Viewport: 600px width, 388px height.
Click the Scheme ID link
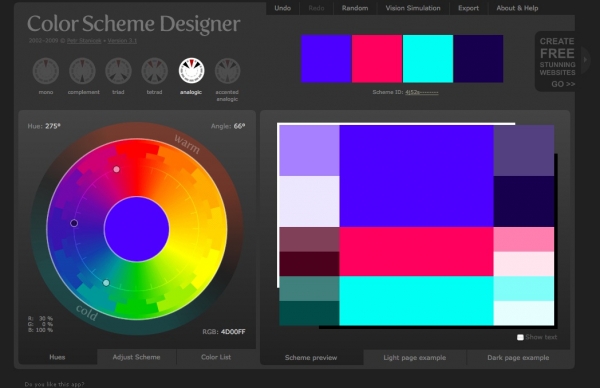click(x=422, y=92)
